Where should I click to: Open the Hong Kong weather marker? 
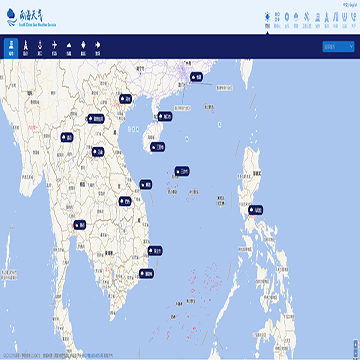196,77
